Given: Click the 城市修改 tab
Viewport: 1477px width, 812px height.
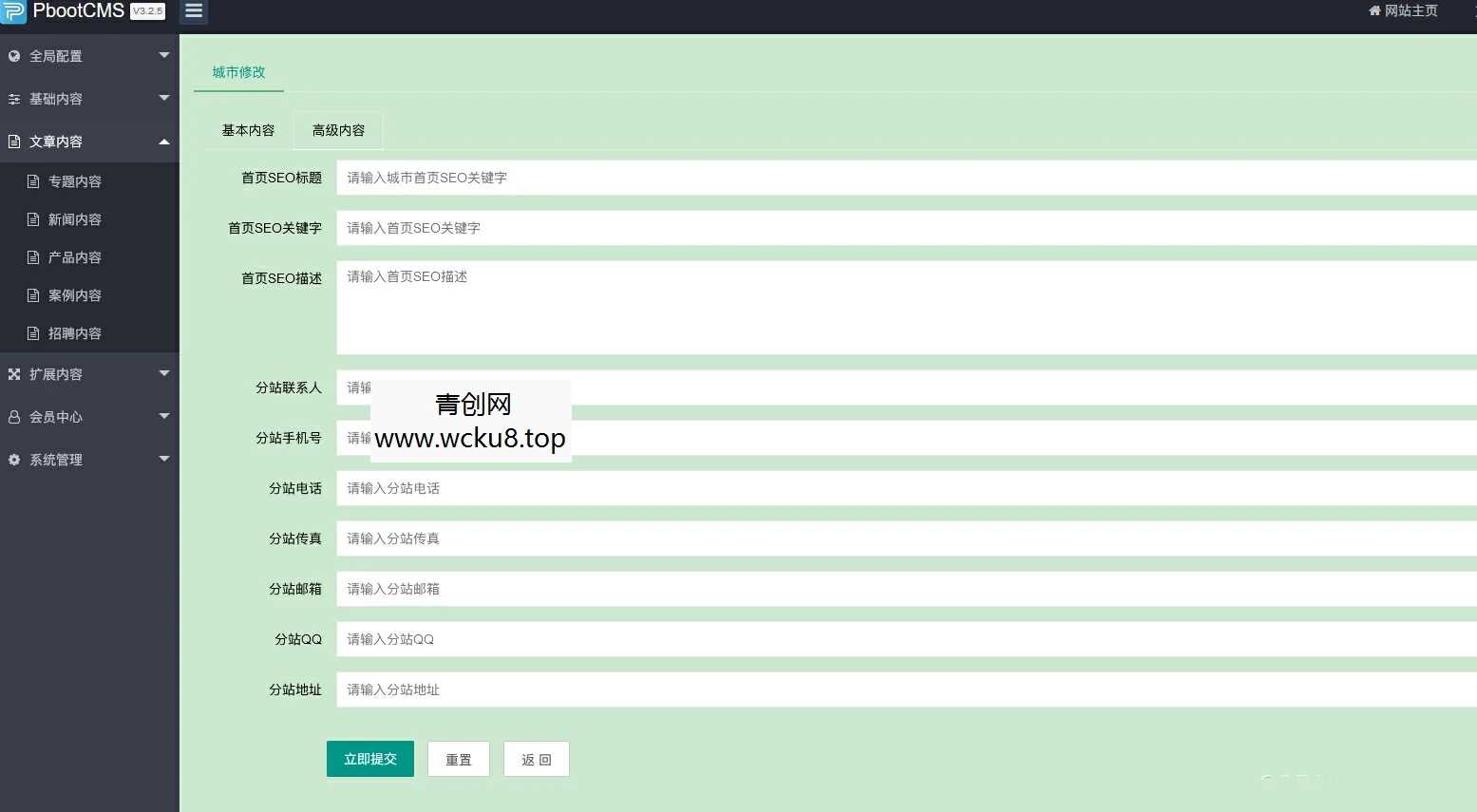Looking at the screenshot, I should click(x=238, y=71).
